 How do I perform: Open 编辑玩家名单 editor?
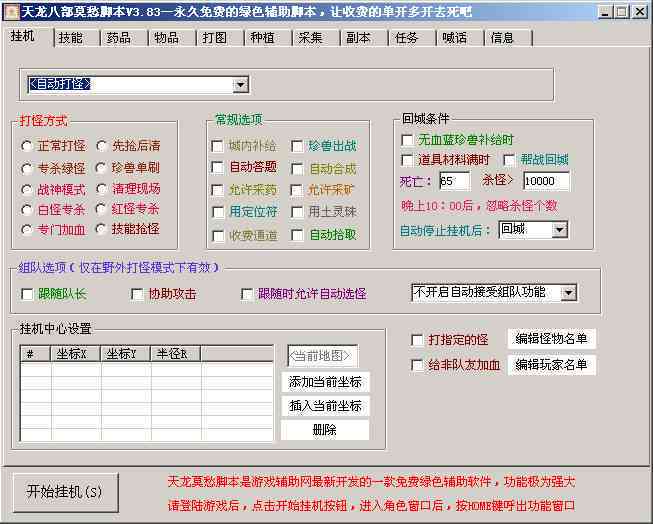click(x=551, y=365)
